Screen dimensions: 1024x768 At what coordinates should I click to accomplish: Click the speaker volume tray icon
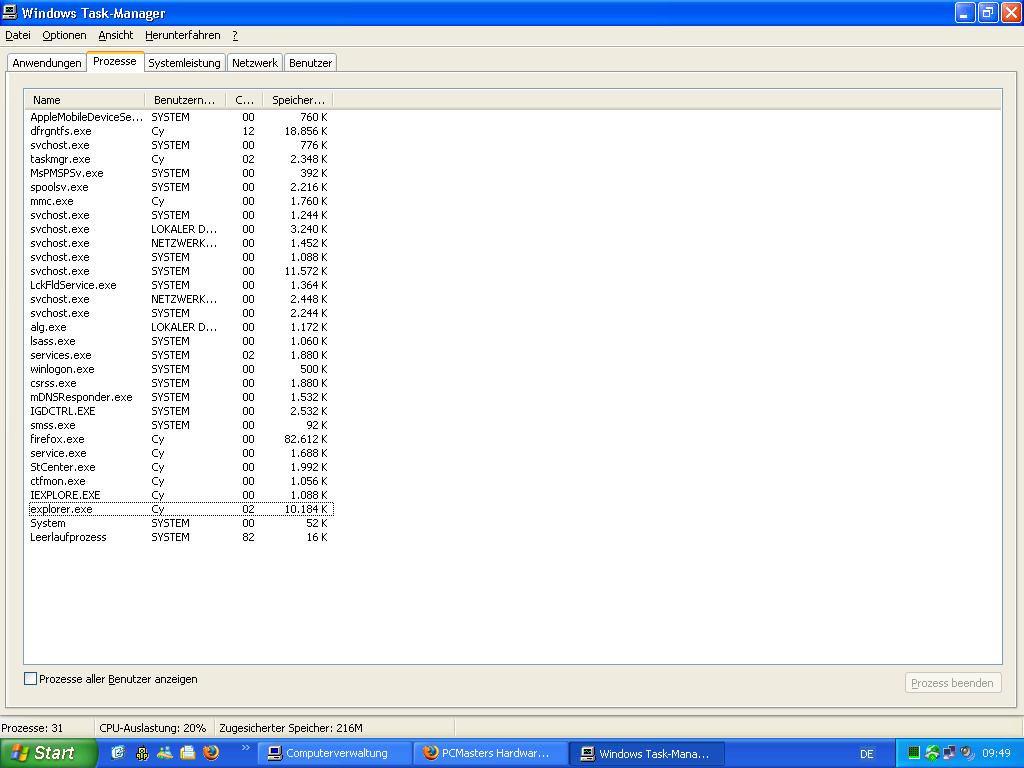coord(967,753)
